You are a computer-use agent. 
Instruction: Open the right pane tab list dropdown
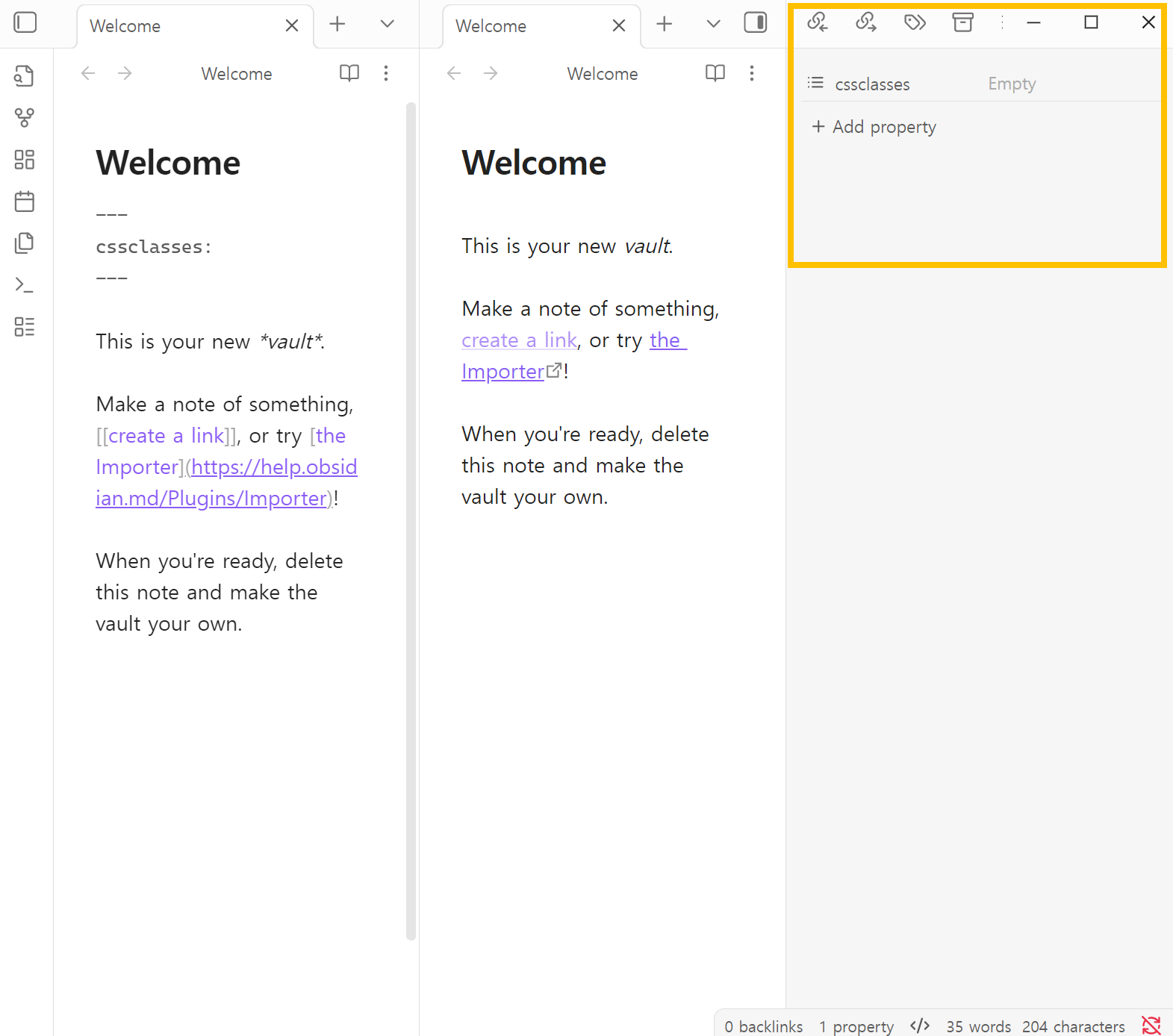tap(713, 24)
